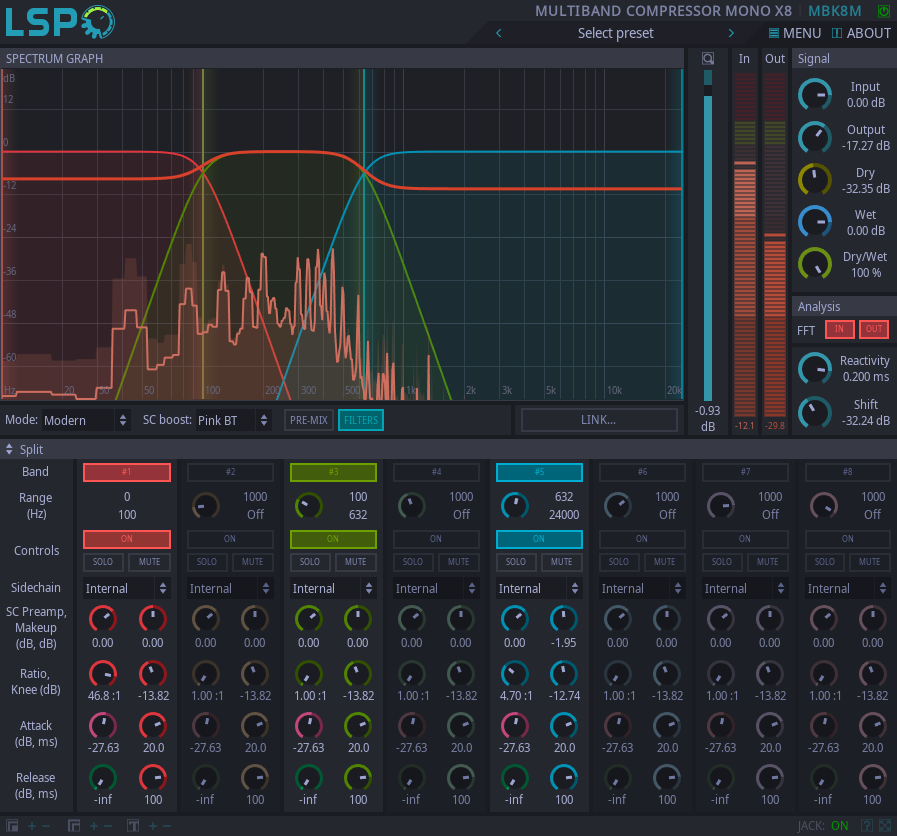Click the magnifier zoom icon above the meters
Viewport: 897px width, 836px height.
point(708,58)
